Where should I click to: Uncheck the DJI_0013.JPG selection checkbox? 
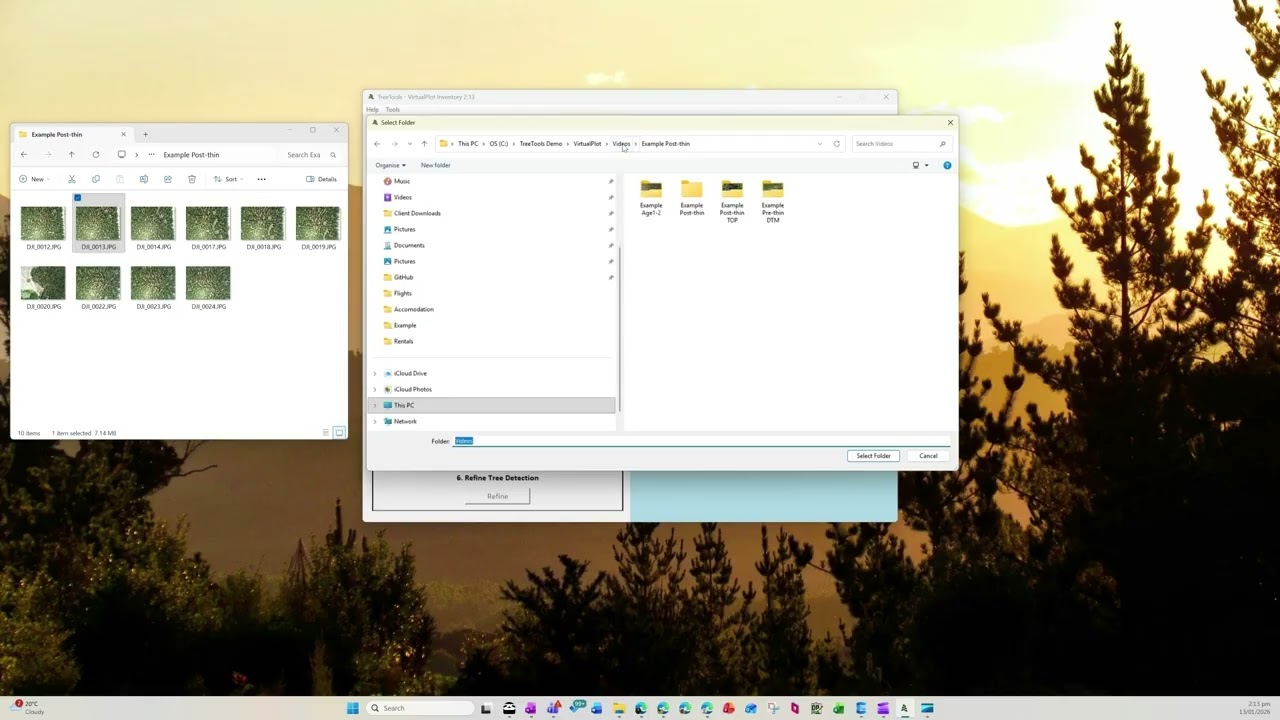pyautogui.click(x=77, y=198)
